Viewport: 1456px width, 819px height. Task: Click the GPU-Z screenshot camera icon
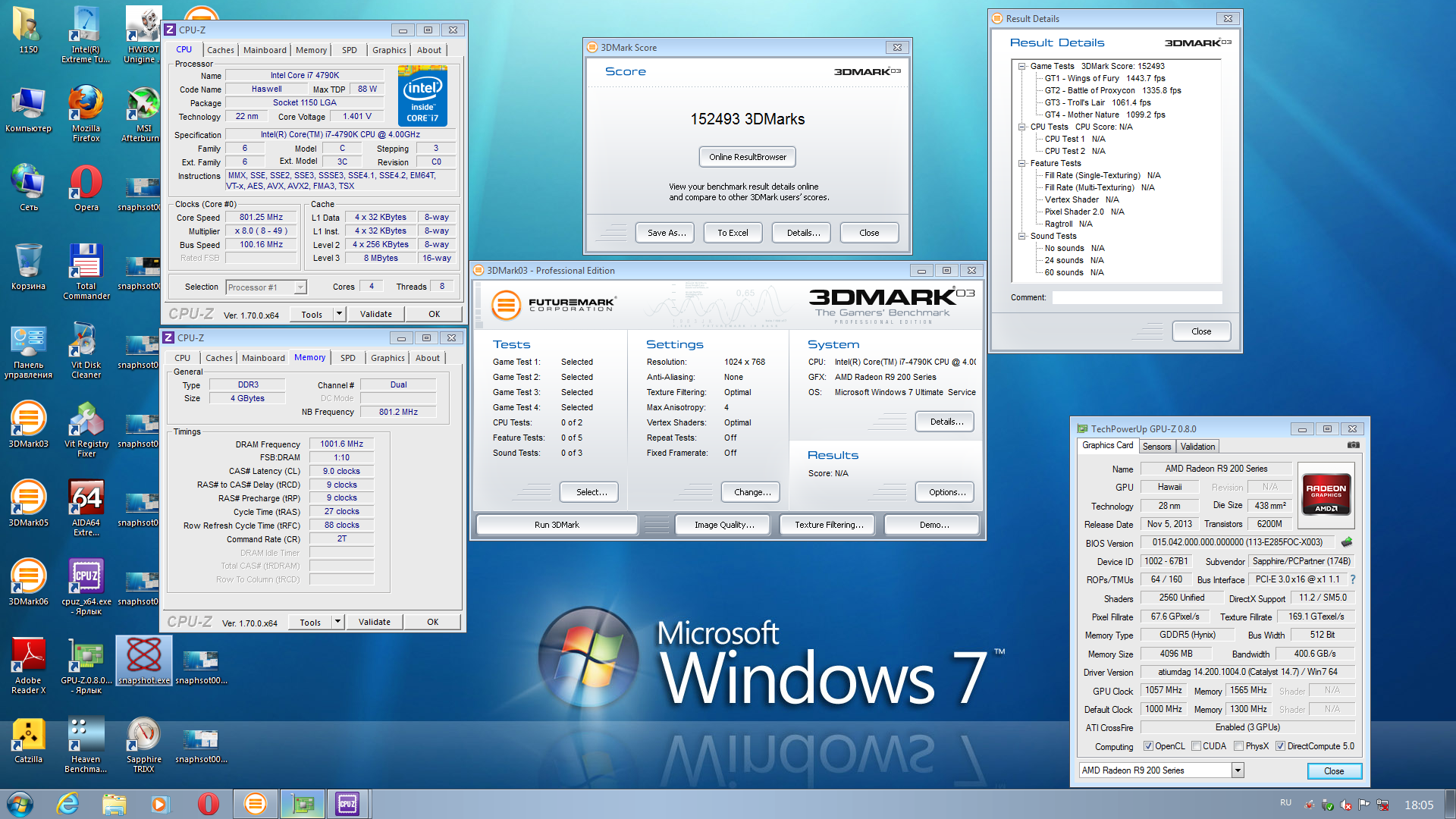(x=1353, y=445)
